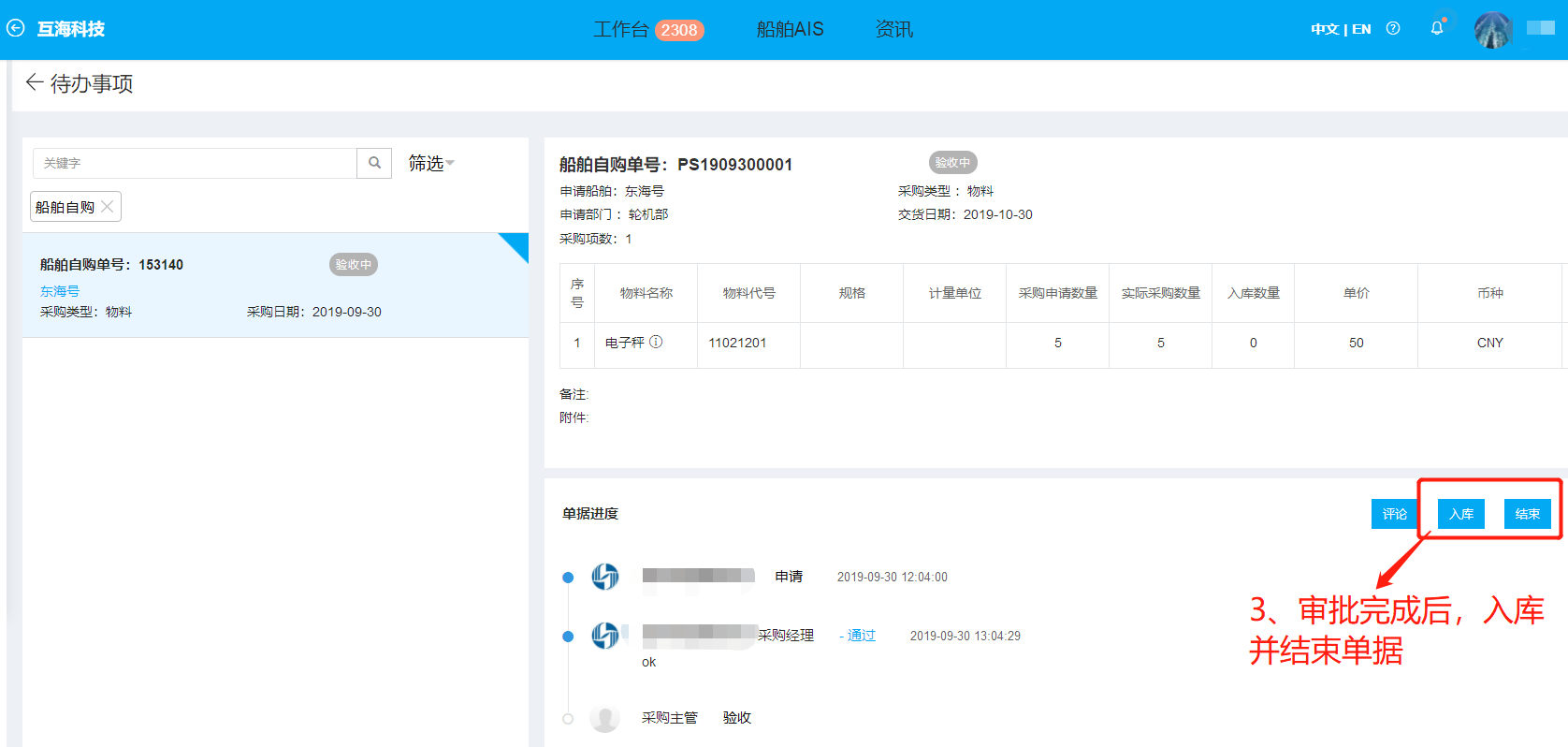Click the 规格 column header
The height and width of the screenshot is (747, 1568).
coord(852,293)
